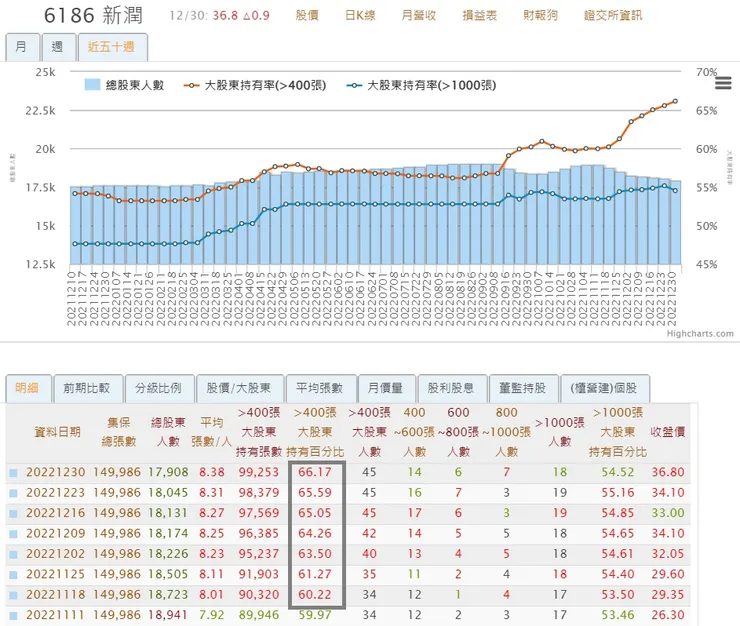Click blue square icon beside row 20221209
740x626 pixels.
(x=14, y=534)
